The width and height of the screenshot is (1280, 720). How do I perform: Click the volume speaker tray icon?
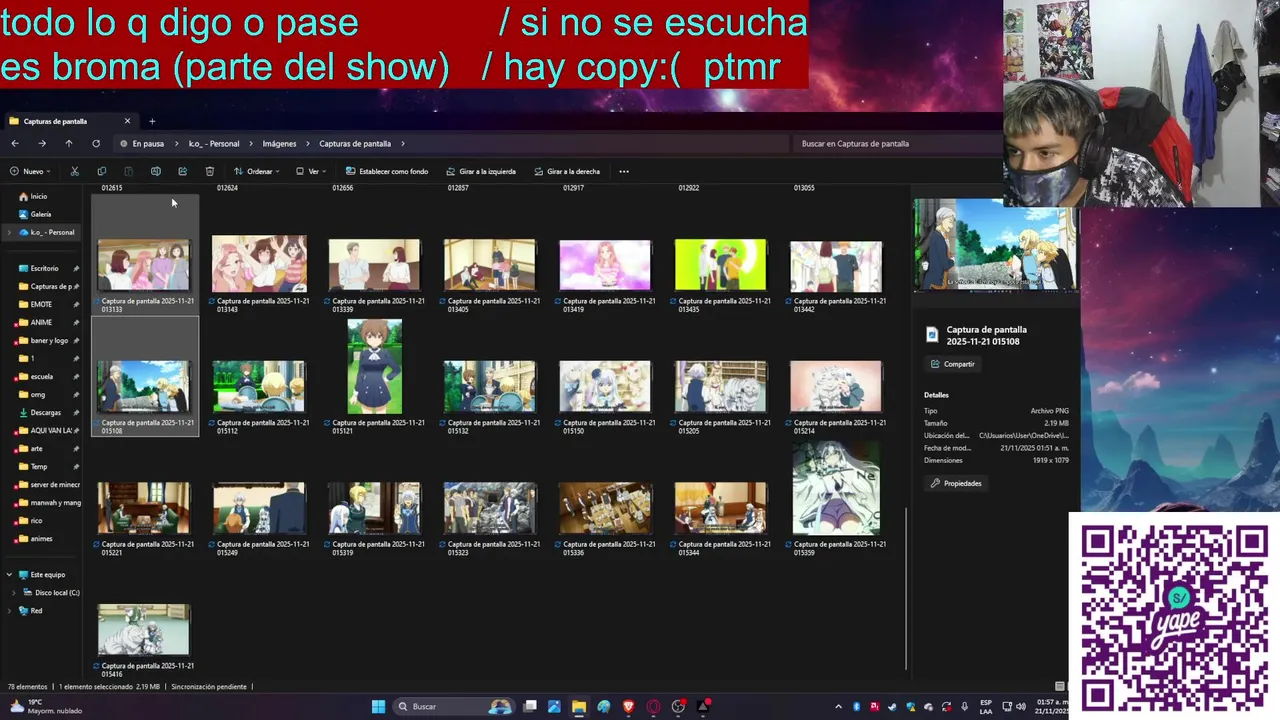(x=1021, y=706)
